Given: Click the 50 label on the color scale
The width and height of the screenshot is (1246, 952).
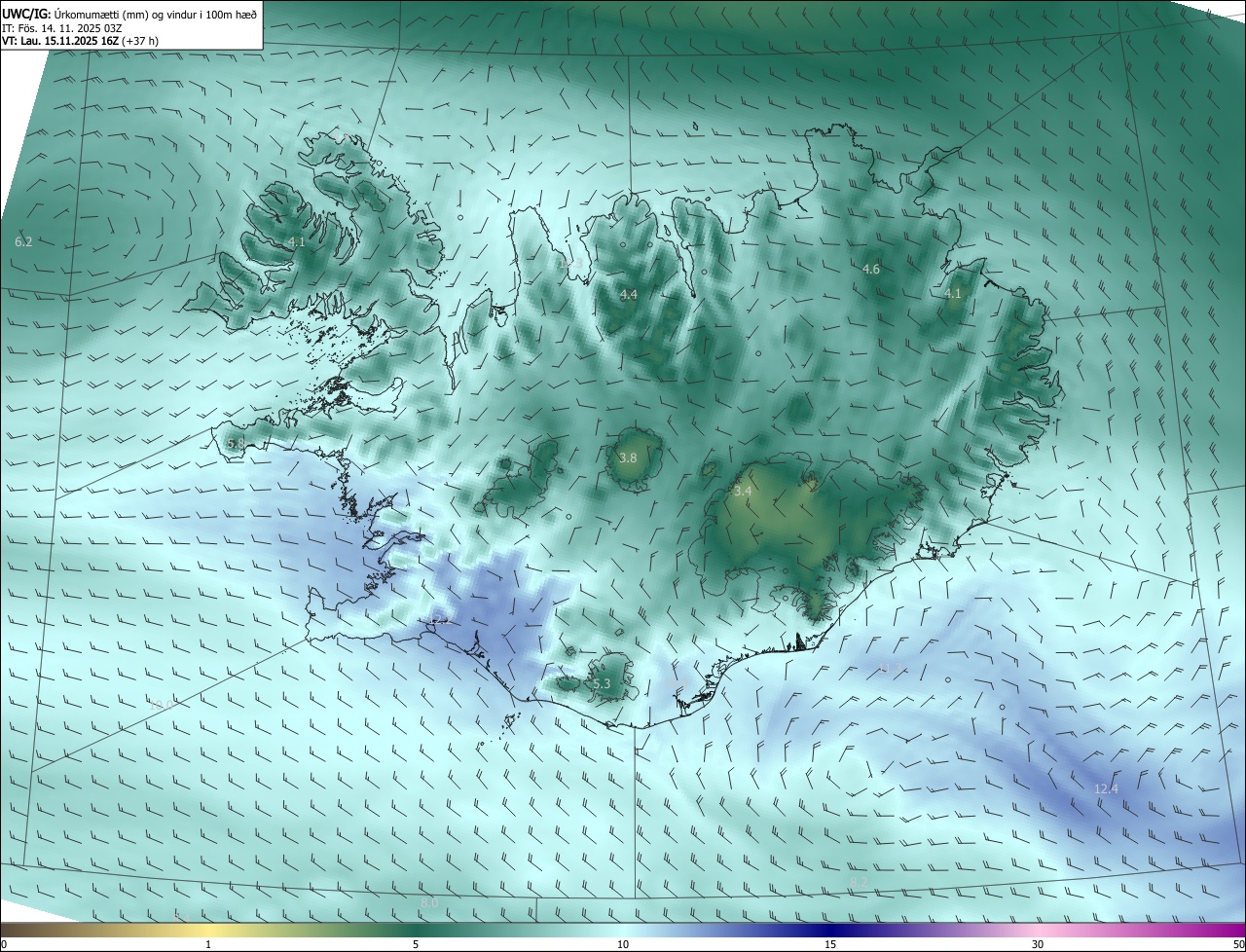Looking at the screenshot, I should coord(1238,944).
